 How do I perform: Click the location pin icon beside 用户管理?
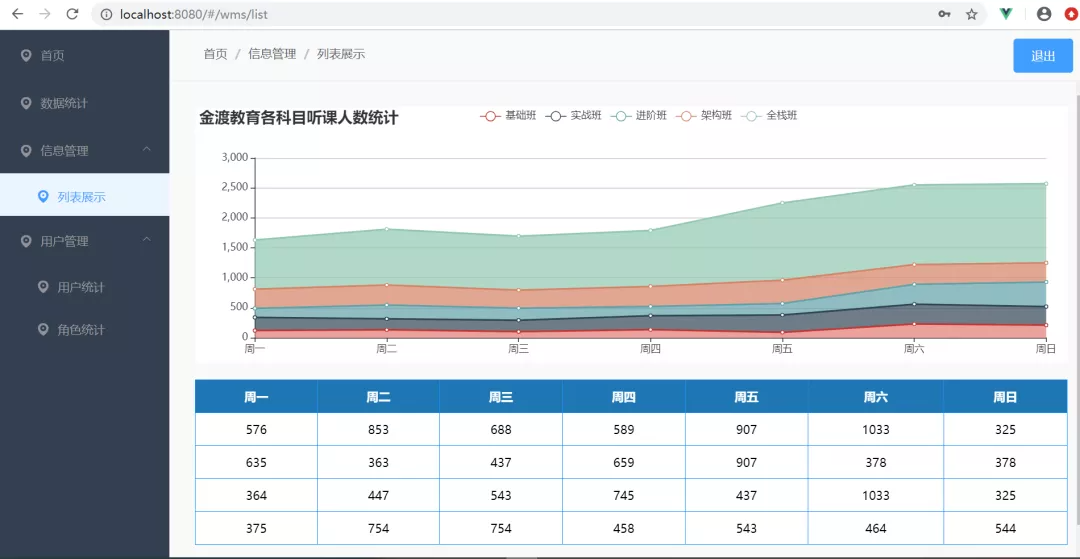pos(26,241)
